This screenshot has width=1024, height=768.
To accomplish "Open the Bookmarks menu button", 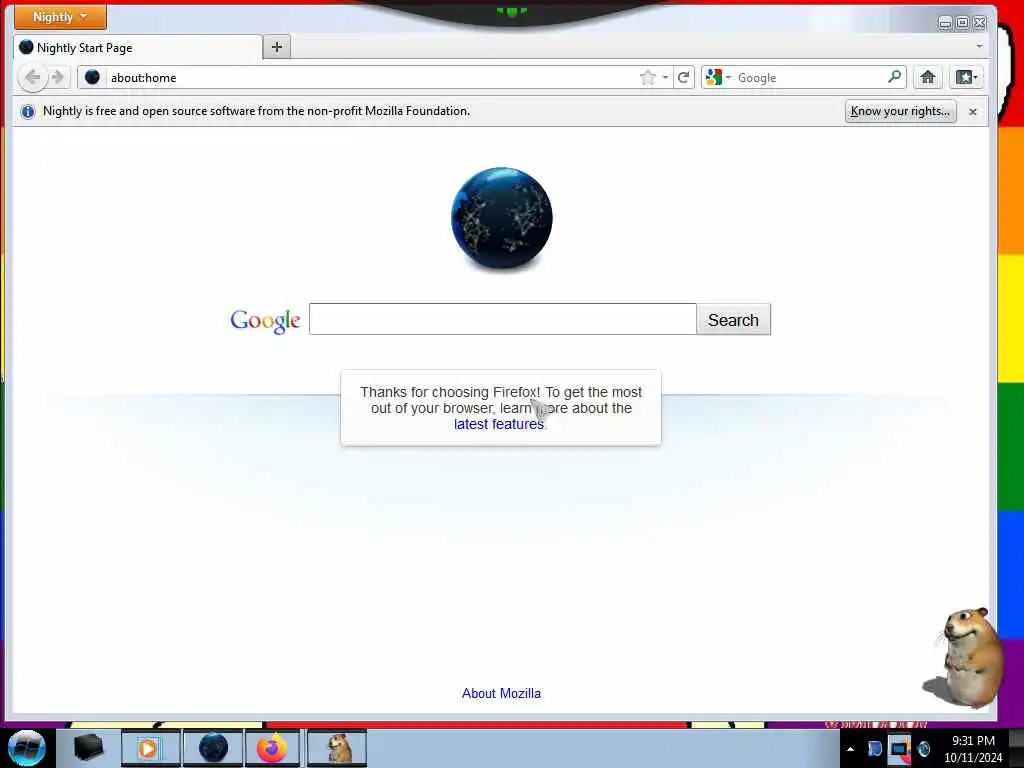I will 966,77.
